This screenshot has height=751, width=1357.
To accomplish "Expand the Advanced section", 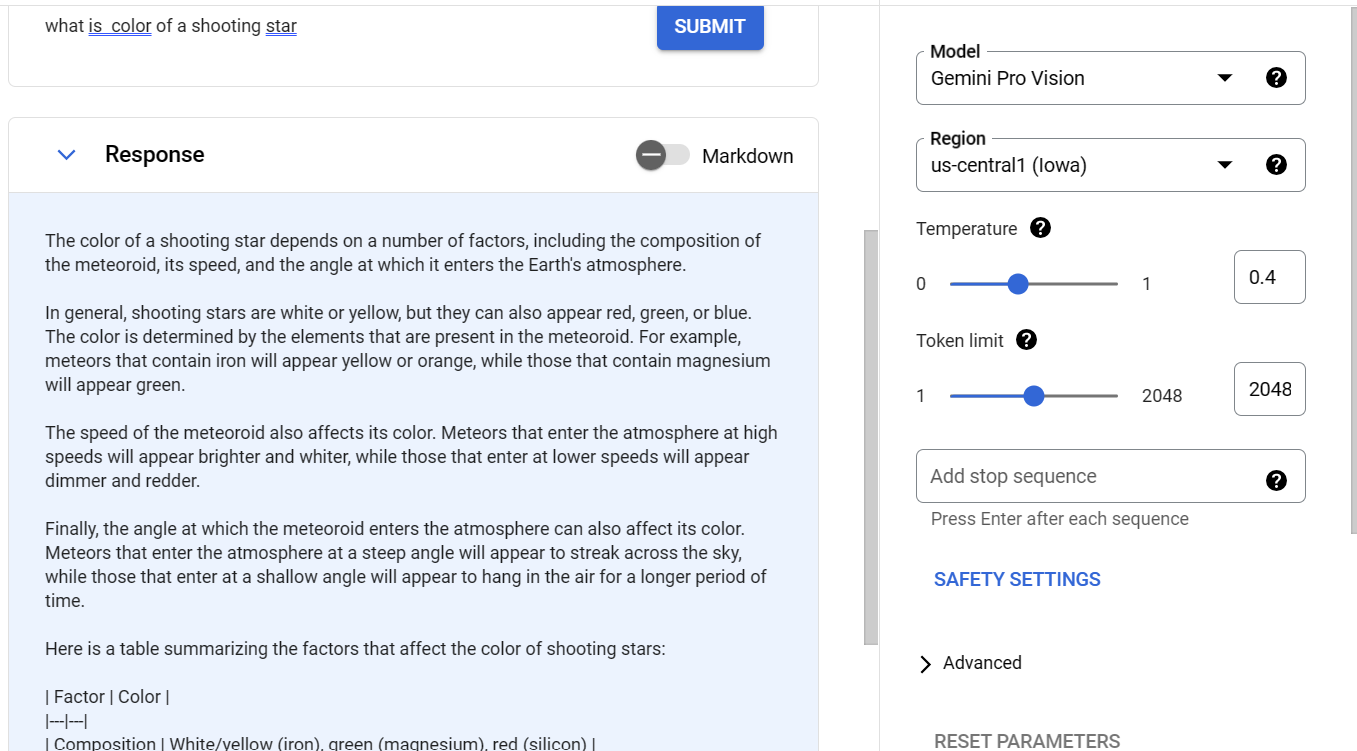I will click(x=969, y=663).
